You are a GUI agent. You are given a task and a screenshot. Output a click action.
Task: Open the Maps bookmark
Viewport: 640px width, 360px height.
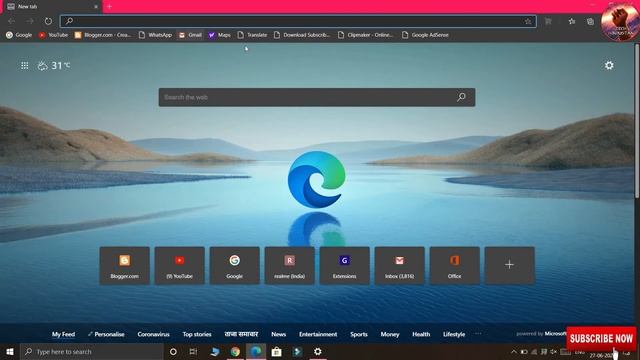click(220, 35)
